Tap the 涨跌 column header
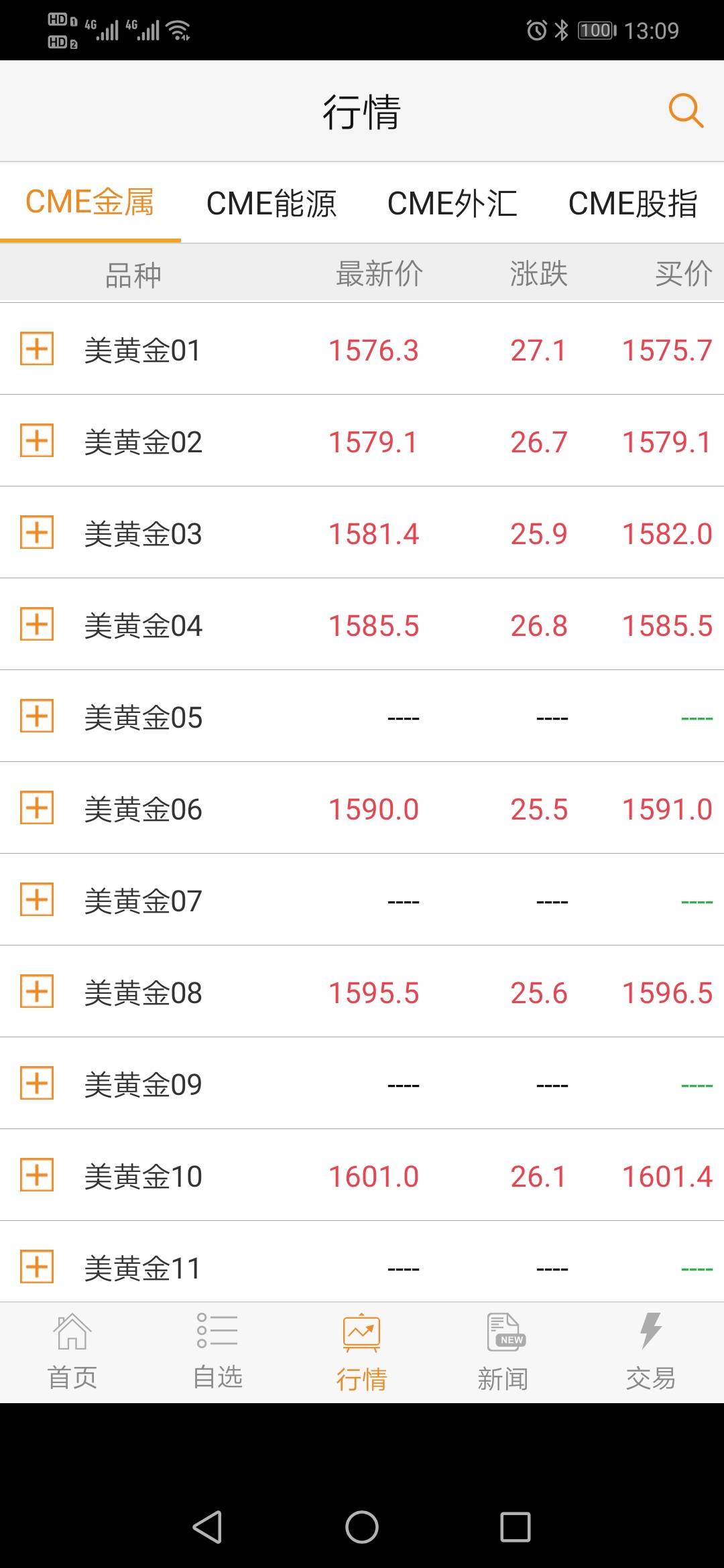 point(538,274)
